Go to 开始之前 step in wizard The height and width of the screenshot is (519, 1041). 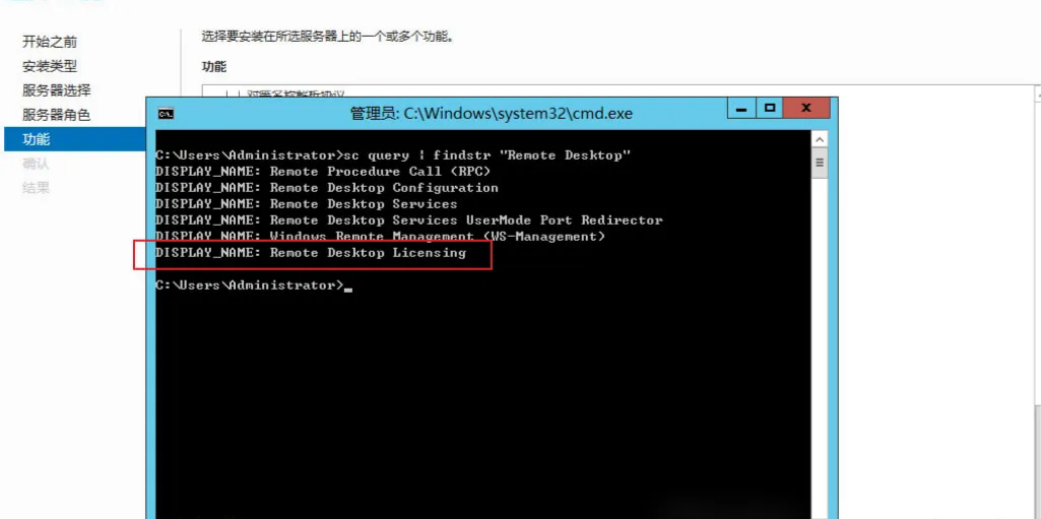[x=50, y=42]
